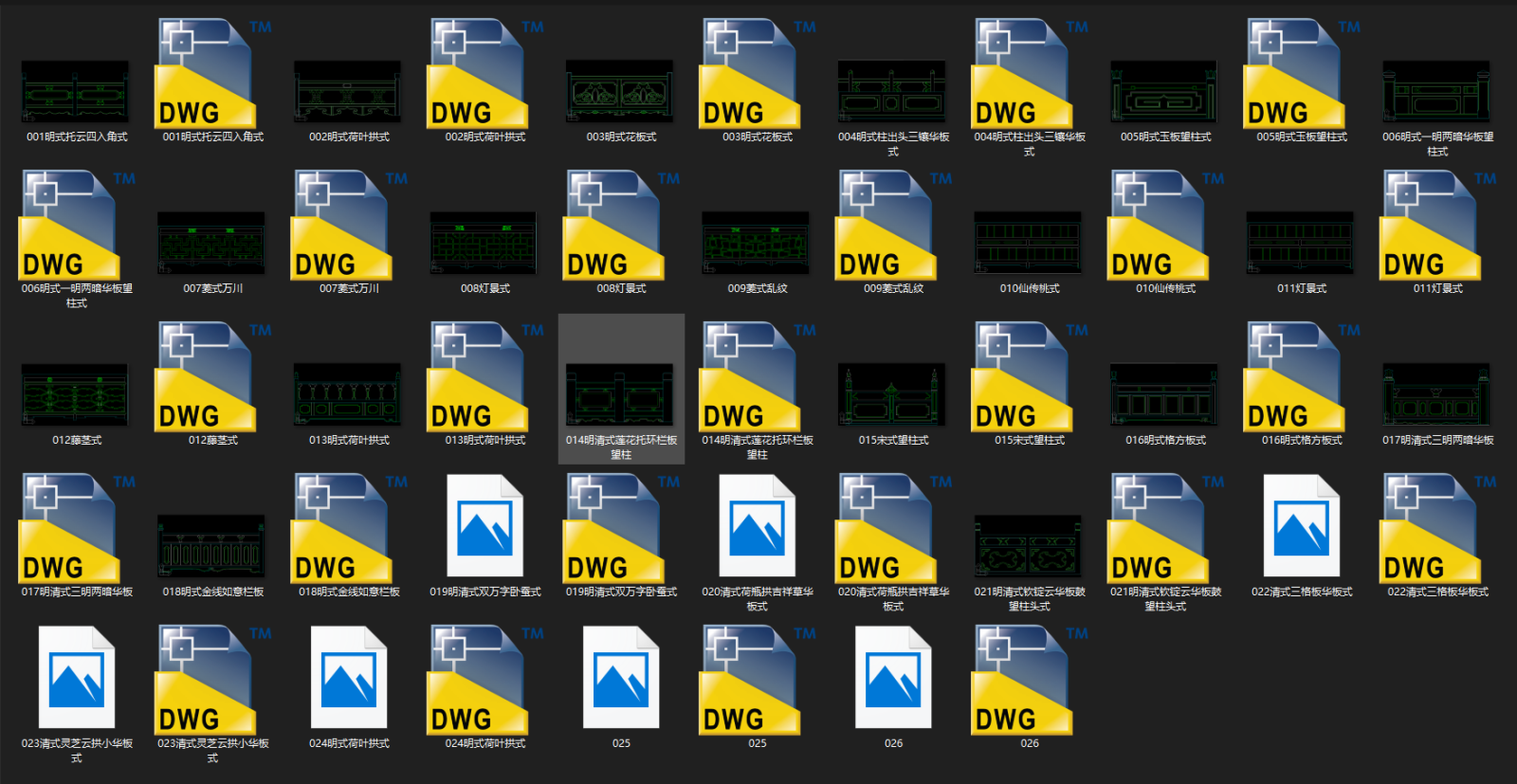1517x784 pixels.
Task: Click the highlighted 014 preview thumbnail
Action: click(620, 395)
